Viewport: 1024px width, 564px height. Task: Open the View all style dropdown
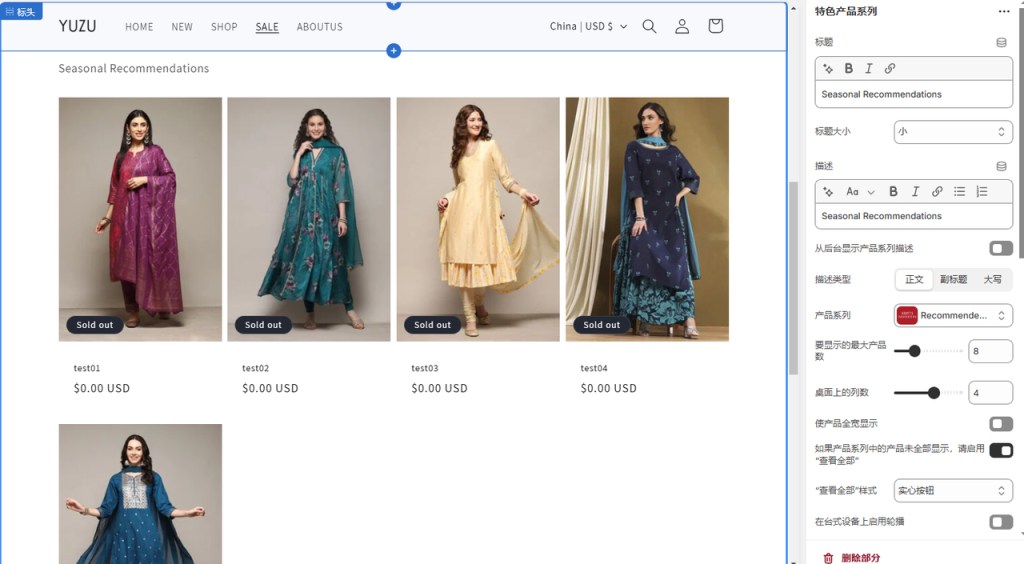pos(953,491)
